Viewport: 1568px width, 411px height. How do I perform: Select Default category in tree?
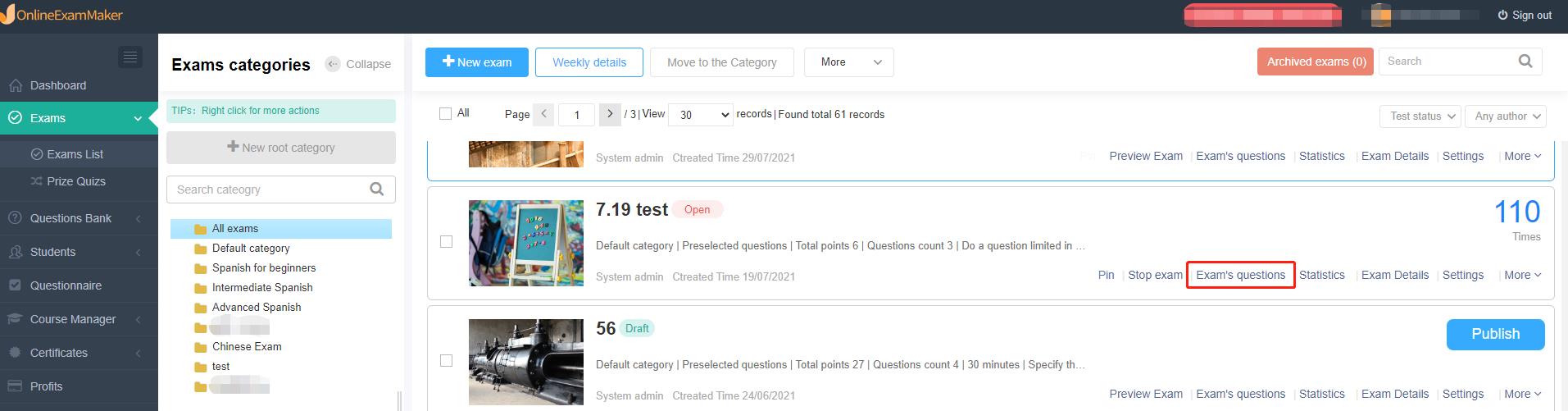point(251,249)
